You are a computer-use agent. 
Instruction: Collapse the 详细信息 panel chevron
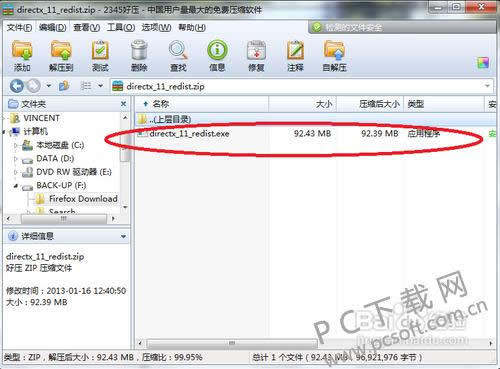(x=123, y=236)
